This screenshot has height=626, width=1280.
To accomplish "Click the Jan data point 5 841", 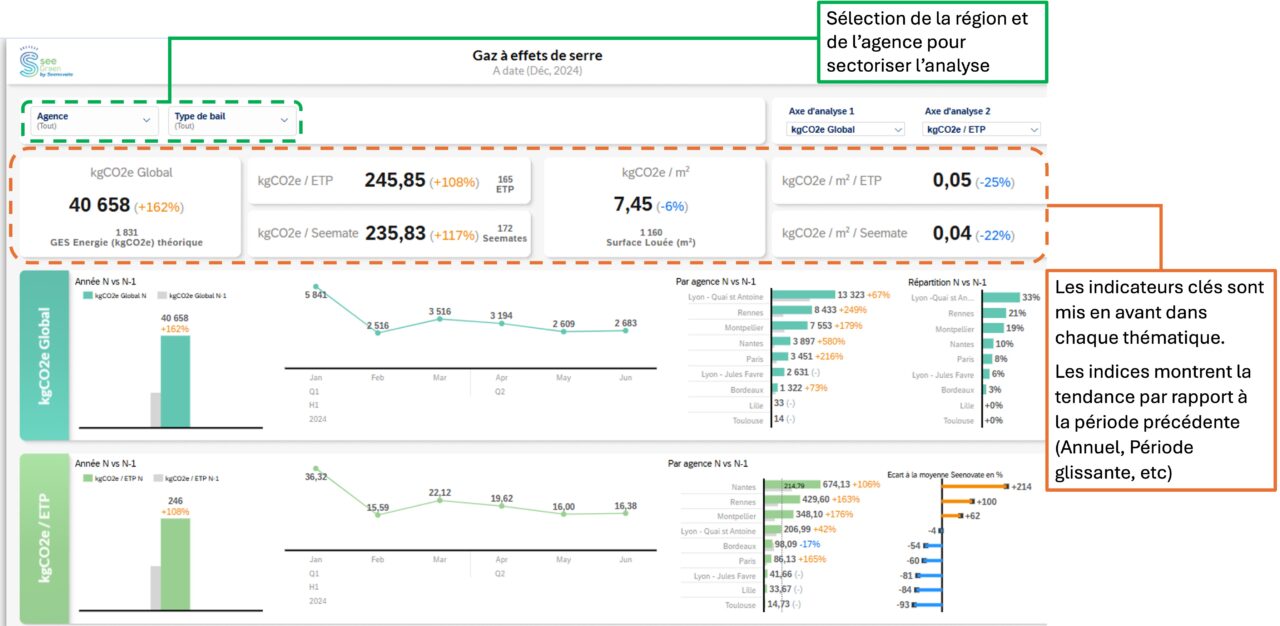I will (316, 287).
